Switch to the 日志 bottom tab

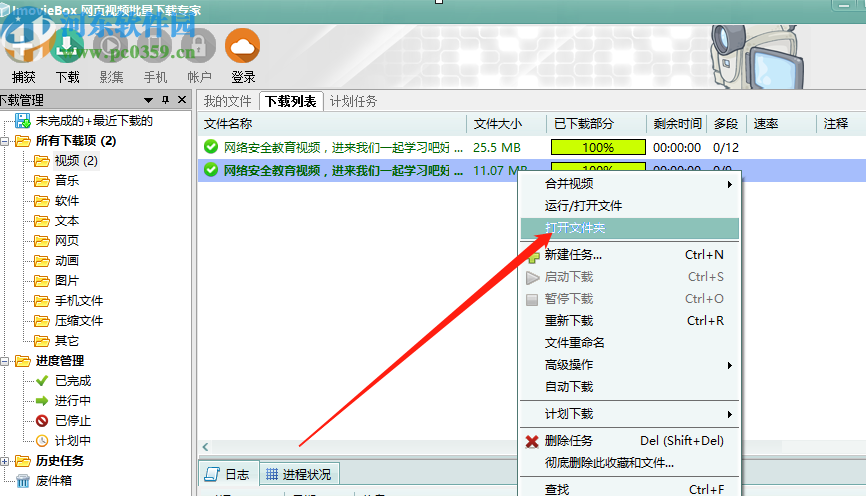(x=228, y=474)
